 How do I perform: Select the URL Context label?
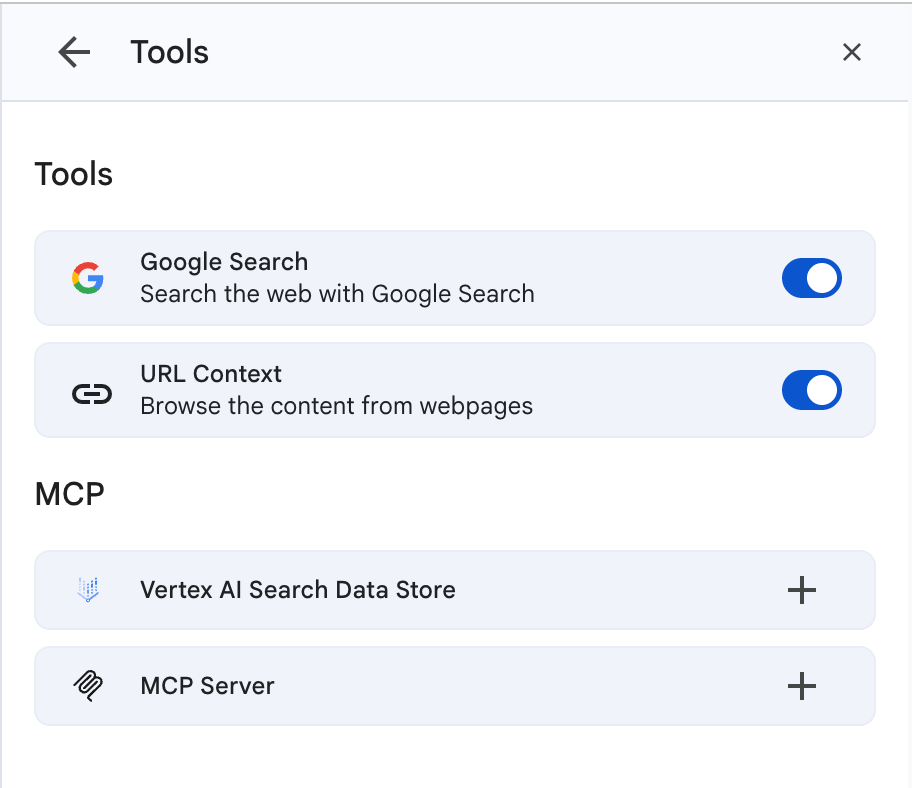(x=211, y=374)
